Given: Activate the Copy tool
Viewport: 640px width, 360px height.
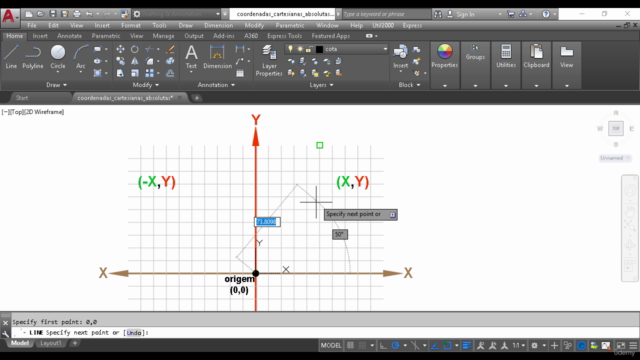Looking at the screenshot, I should (x=120, y=61).
